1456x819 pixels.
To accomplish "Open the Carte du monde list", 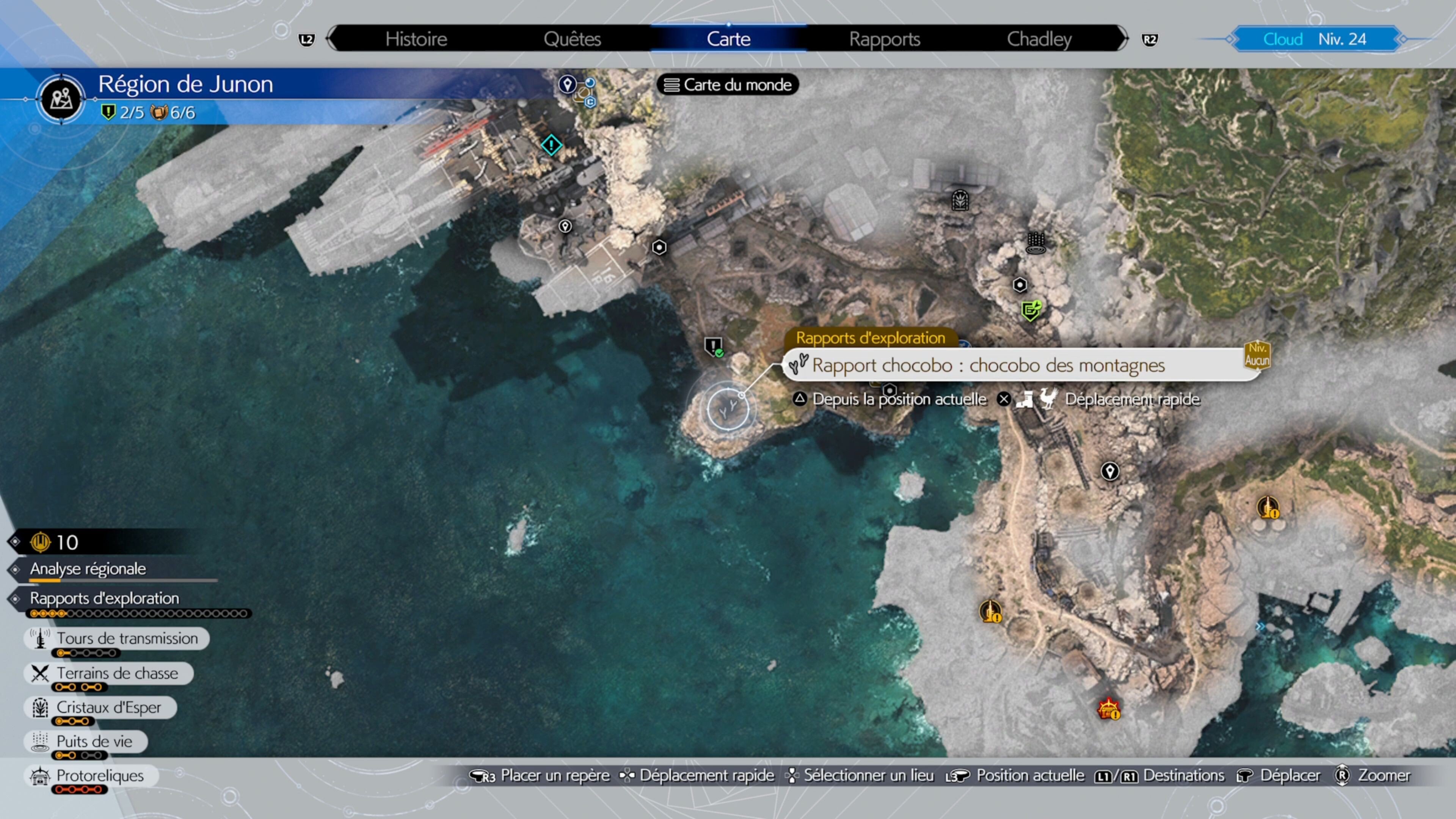I will tap(728, 85).
